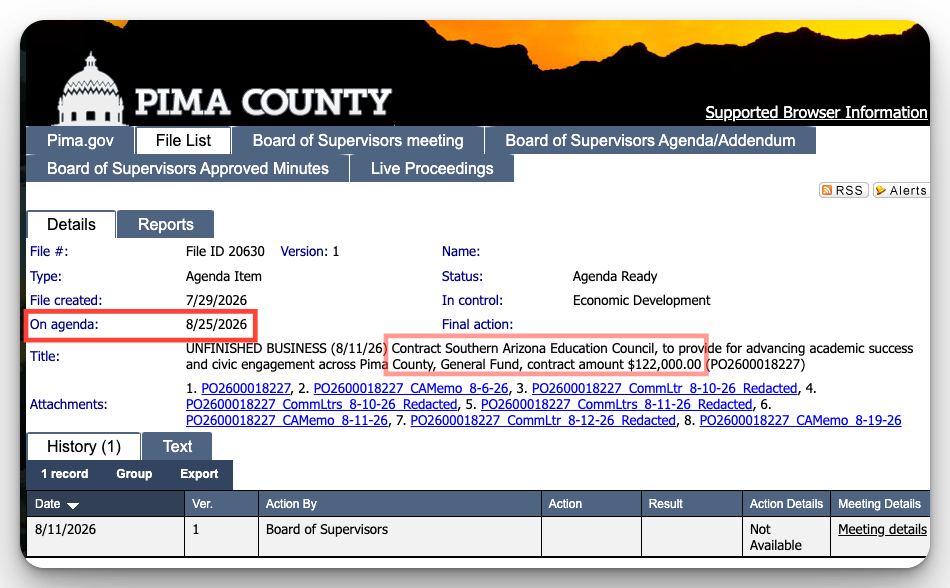Open Supported Browser Information link
The width and height of the screenshot is (950, 588).
(816, 113)
